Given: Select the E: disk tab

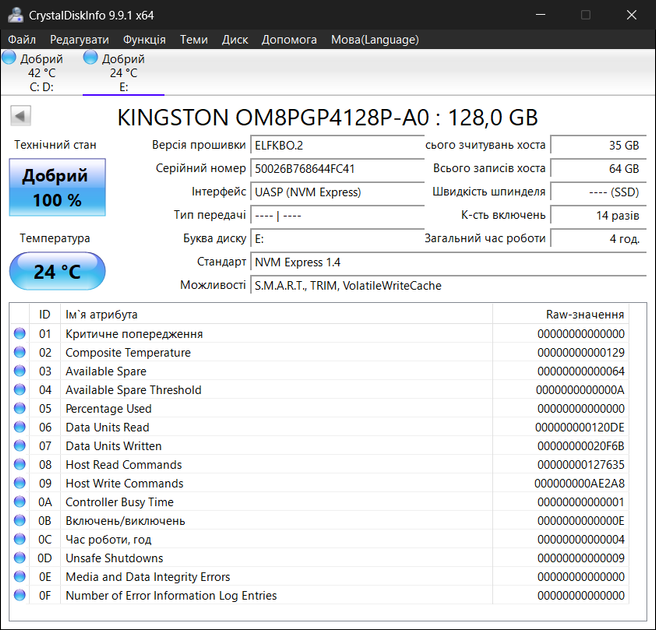Looking at the screenshot, I should pos(123,72).
